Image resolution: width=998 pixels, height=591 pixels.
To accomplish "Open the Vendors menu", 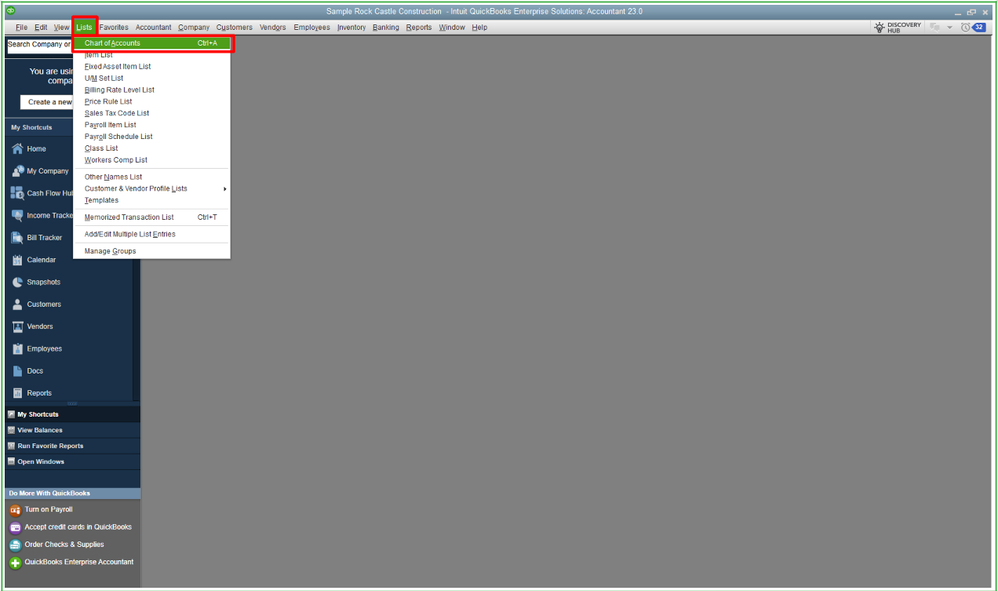I will point(272,27).
